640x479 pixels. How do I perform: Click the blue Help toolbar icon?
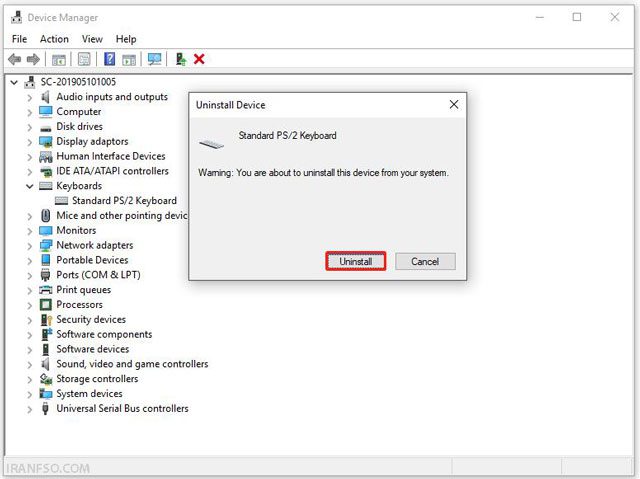click(109, 59)
